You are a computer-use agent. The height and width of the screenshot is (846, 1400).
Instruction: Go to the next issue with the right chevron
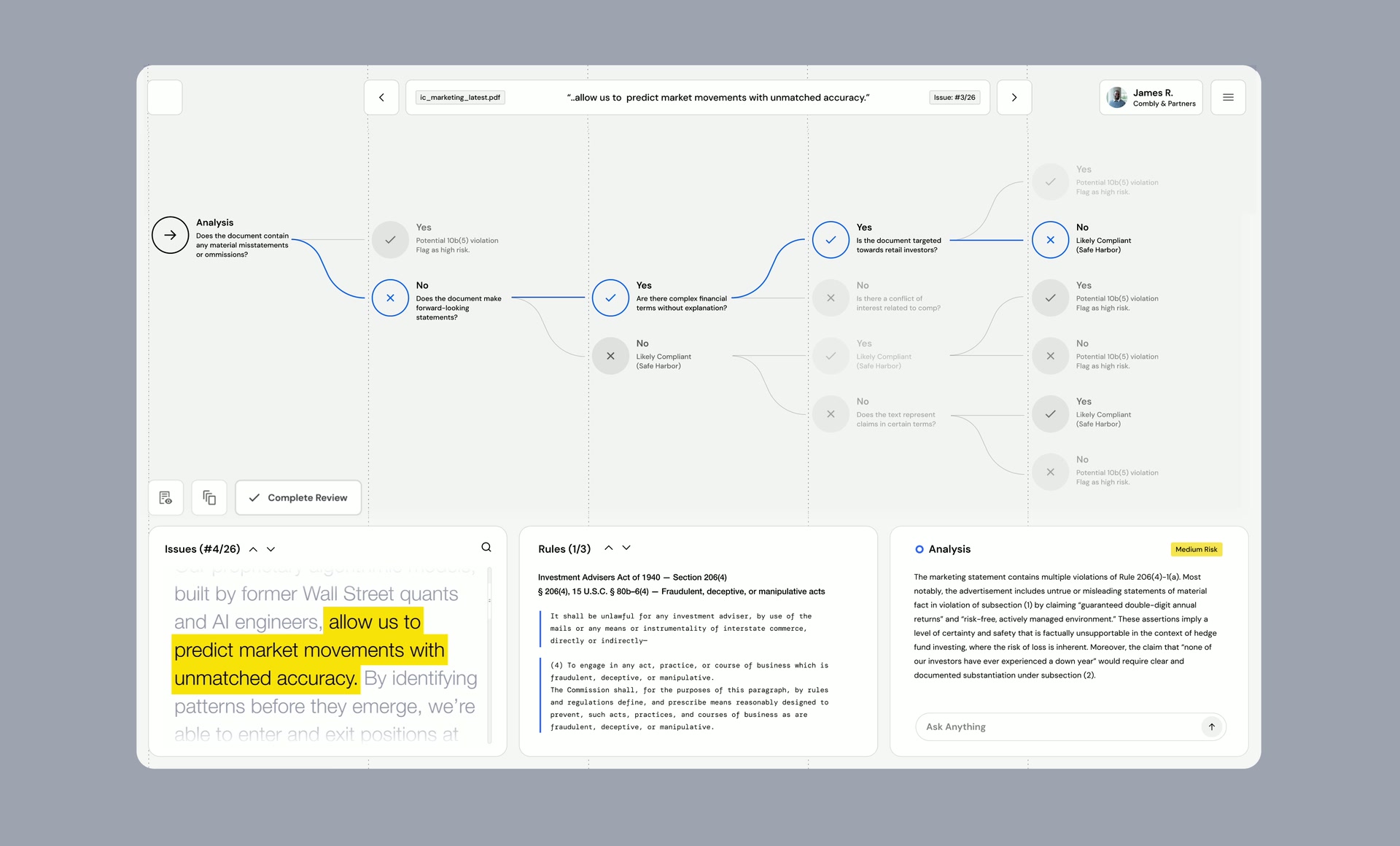1014,97
